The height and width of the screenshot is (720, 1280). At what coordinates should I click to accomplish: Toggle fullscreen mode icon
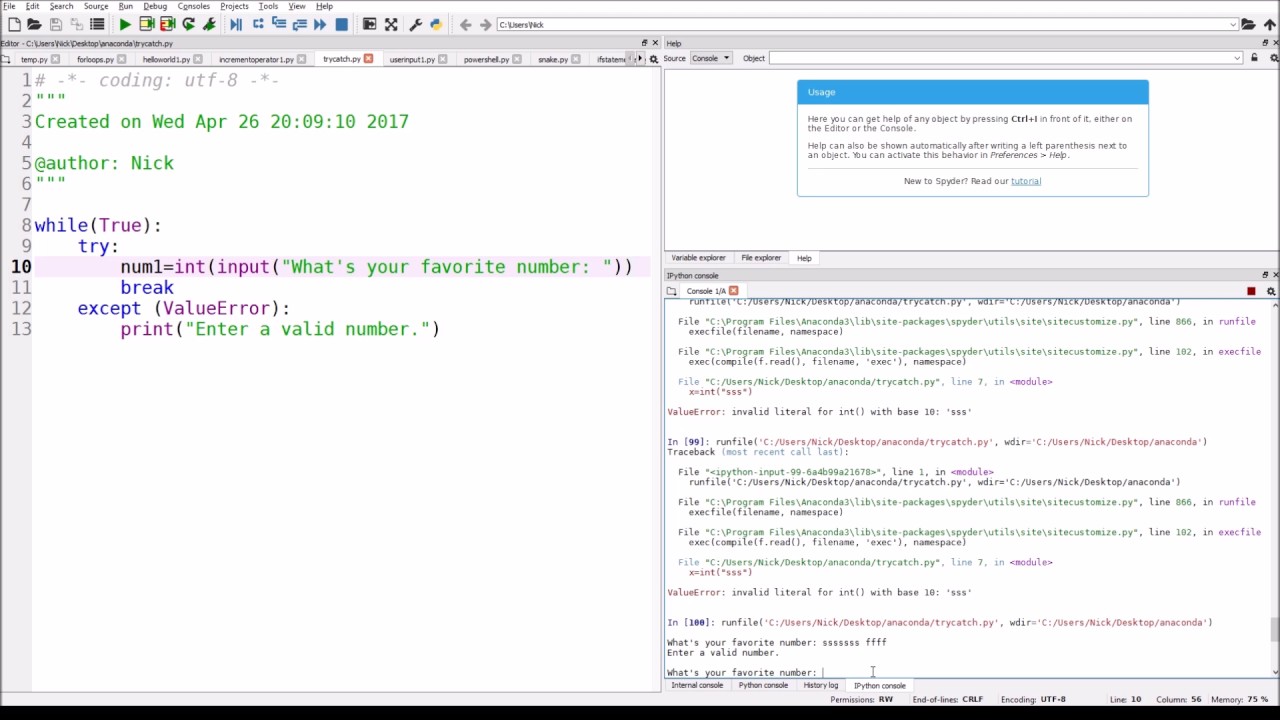[x=391, y=24]
